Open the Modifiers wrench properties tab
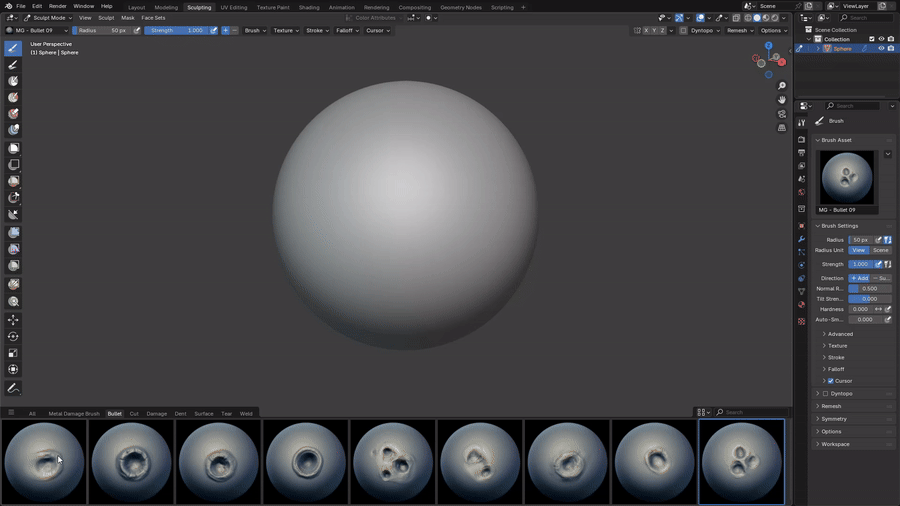The height and width of the screenshot is (506, 900). tap(801, 239)
